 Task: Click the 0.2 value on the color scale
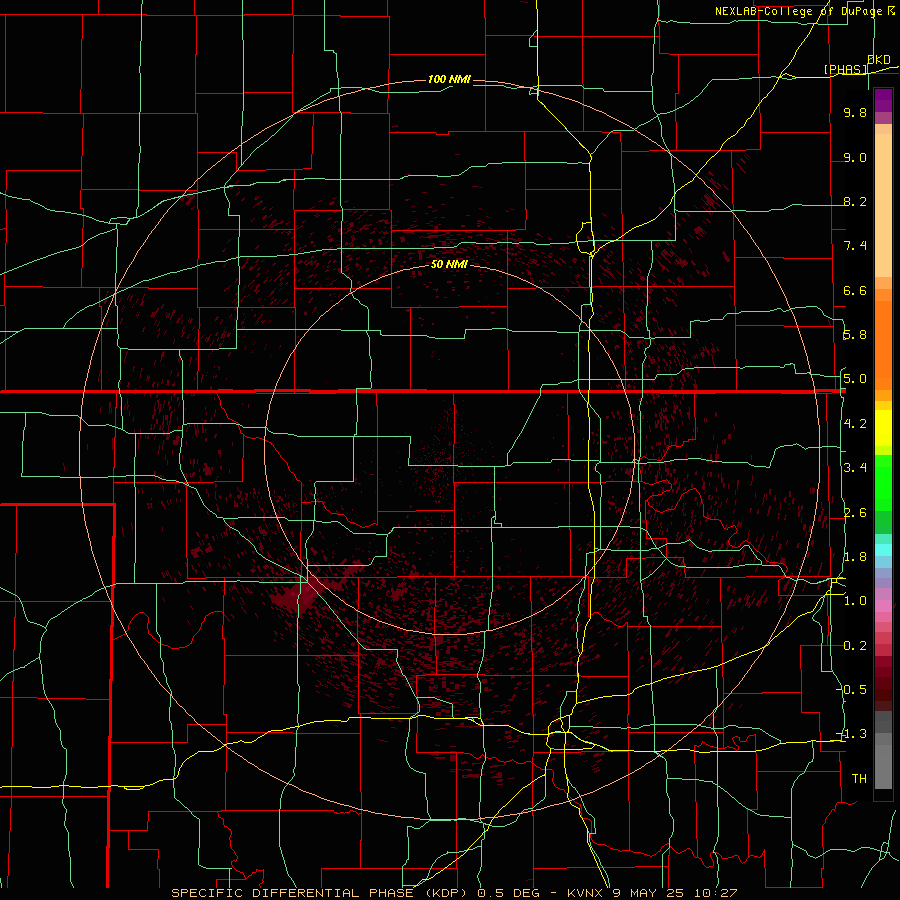(x=855, y=646)
